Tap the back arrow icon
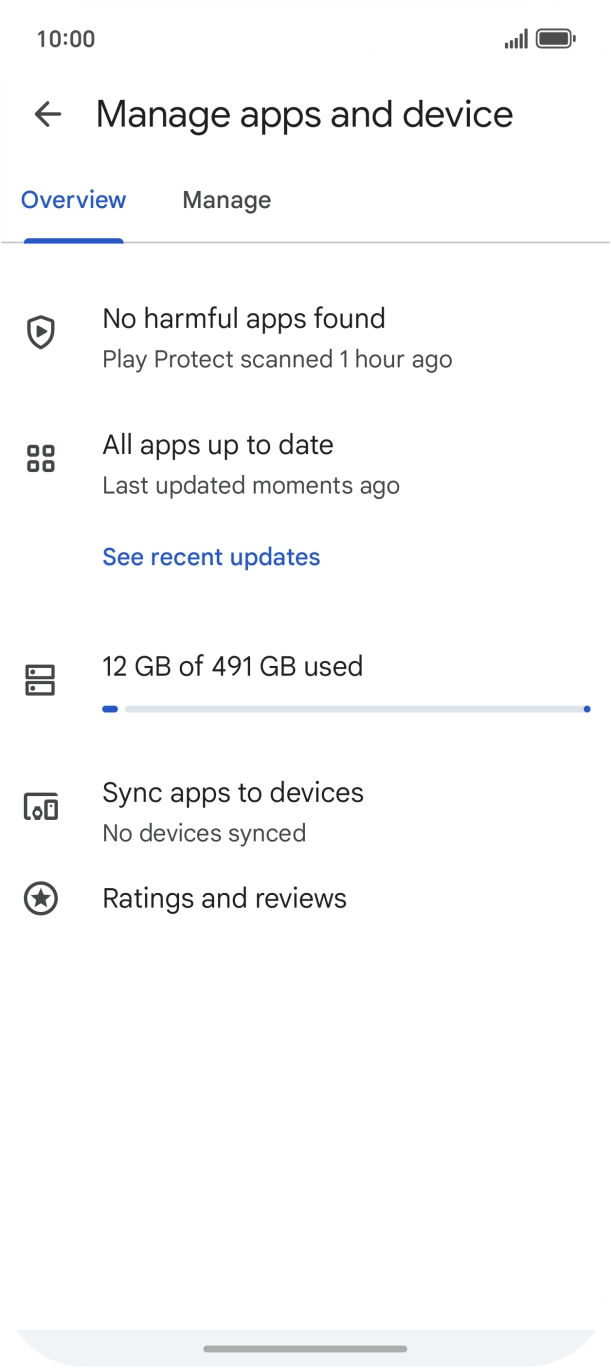Image resolution: width=611 pixels, height=1368 pixels. pos(48,114)
